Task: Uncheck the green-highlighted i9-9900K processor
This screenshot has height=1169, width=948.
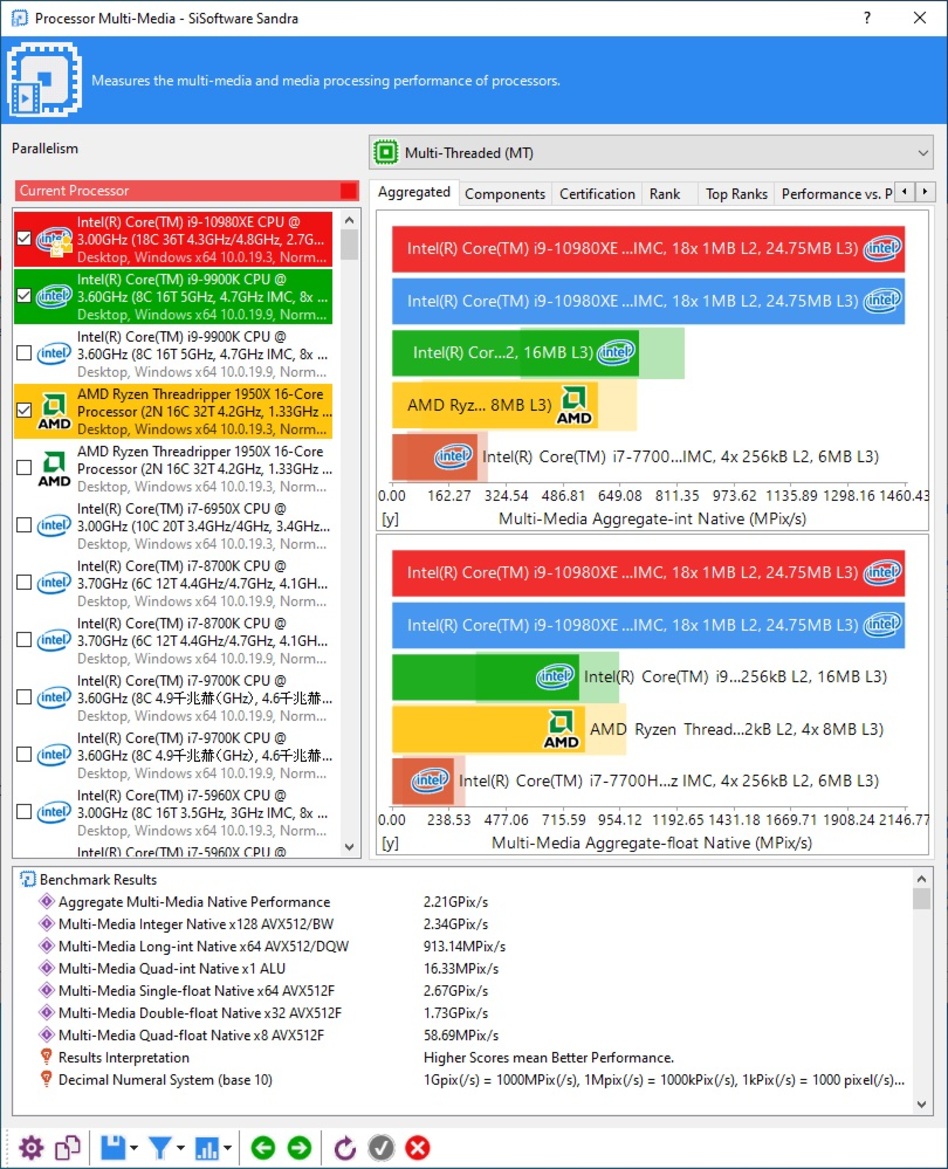Action: (x=24, y=296)
